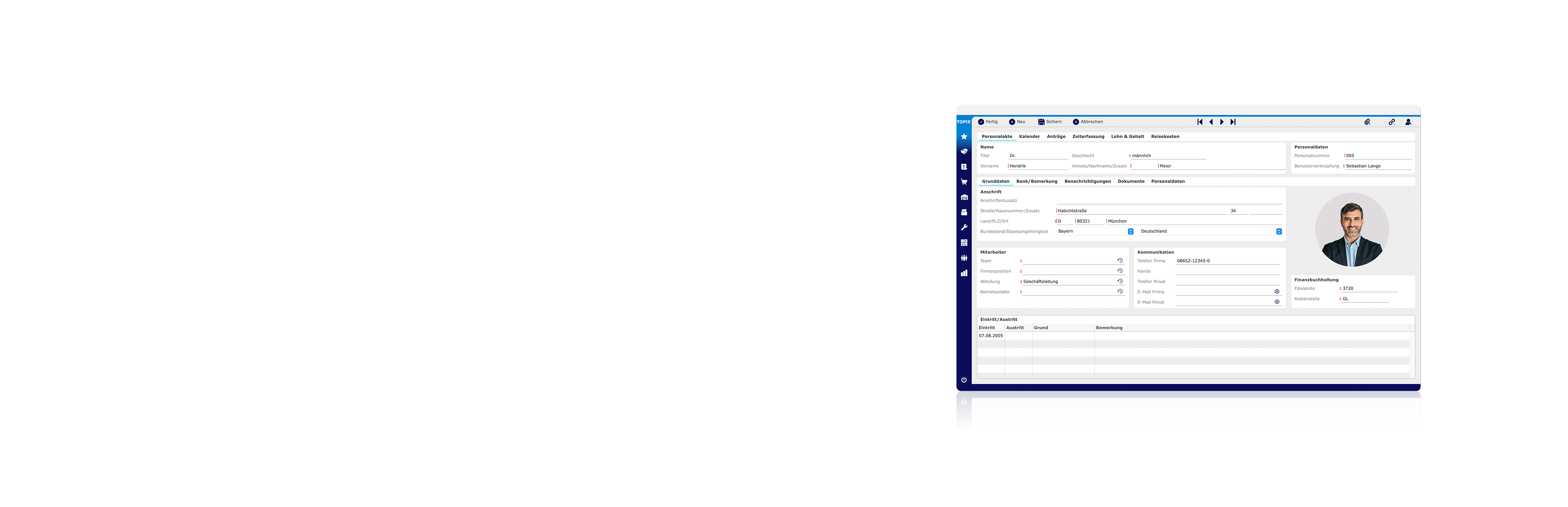Click history icon next to Team field

click(x=1120, y=260)
